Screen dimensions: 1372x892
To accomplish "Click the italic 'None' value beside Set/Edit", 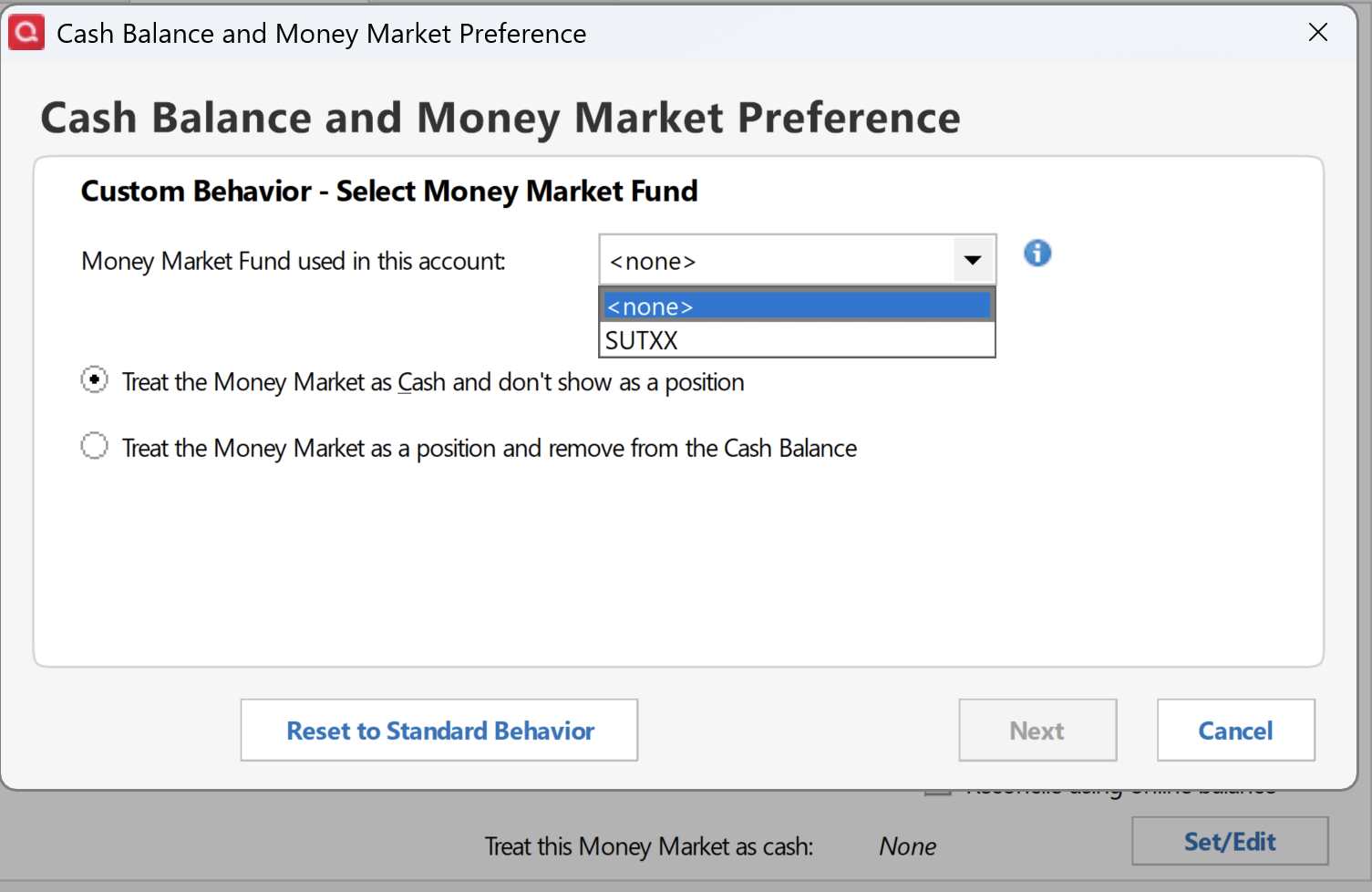I will (x=907, y=846).
